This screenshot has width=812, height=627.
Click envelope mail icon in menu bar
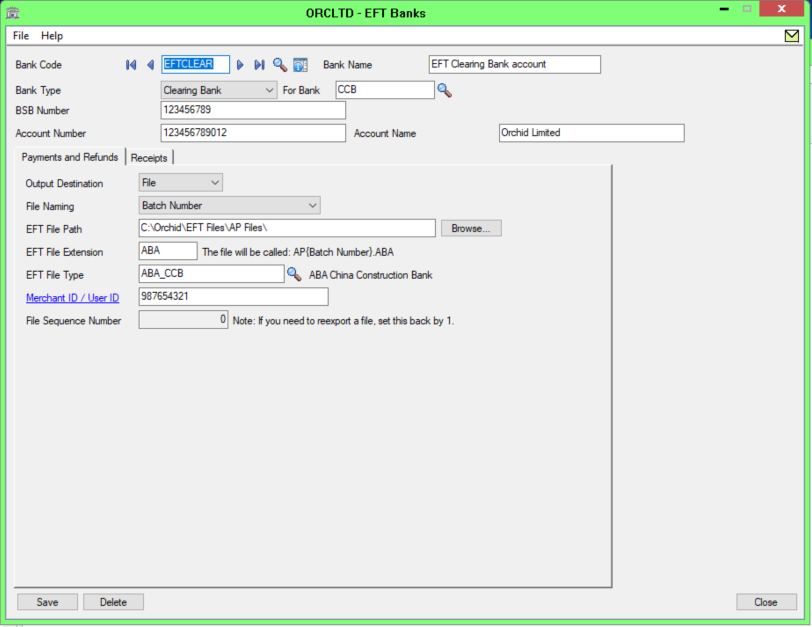pyautogui.click(x=791, y=36)
